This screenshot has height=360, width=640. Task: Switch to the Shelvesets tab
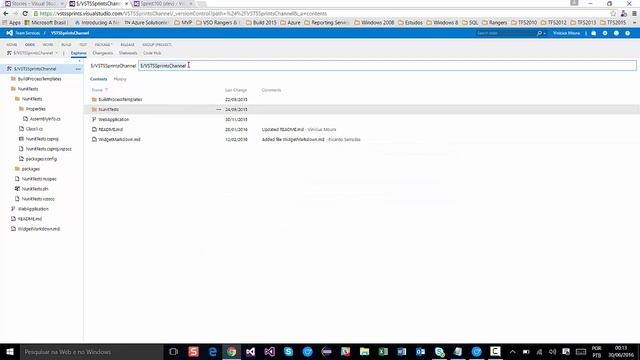(x=128, y=53)
